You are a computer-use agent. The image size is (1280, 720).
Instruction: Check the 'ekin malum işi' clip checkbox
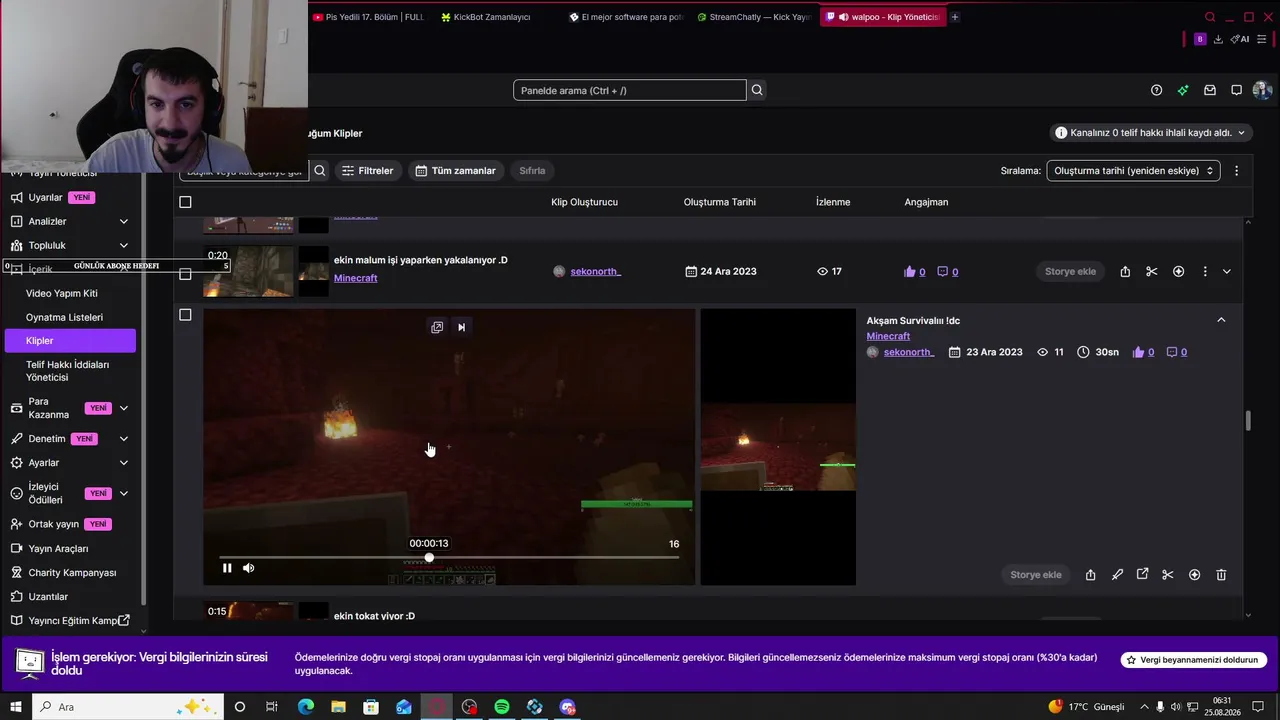pyautogui.click(x=185, y=274)
